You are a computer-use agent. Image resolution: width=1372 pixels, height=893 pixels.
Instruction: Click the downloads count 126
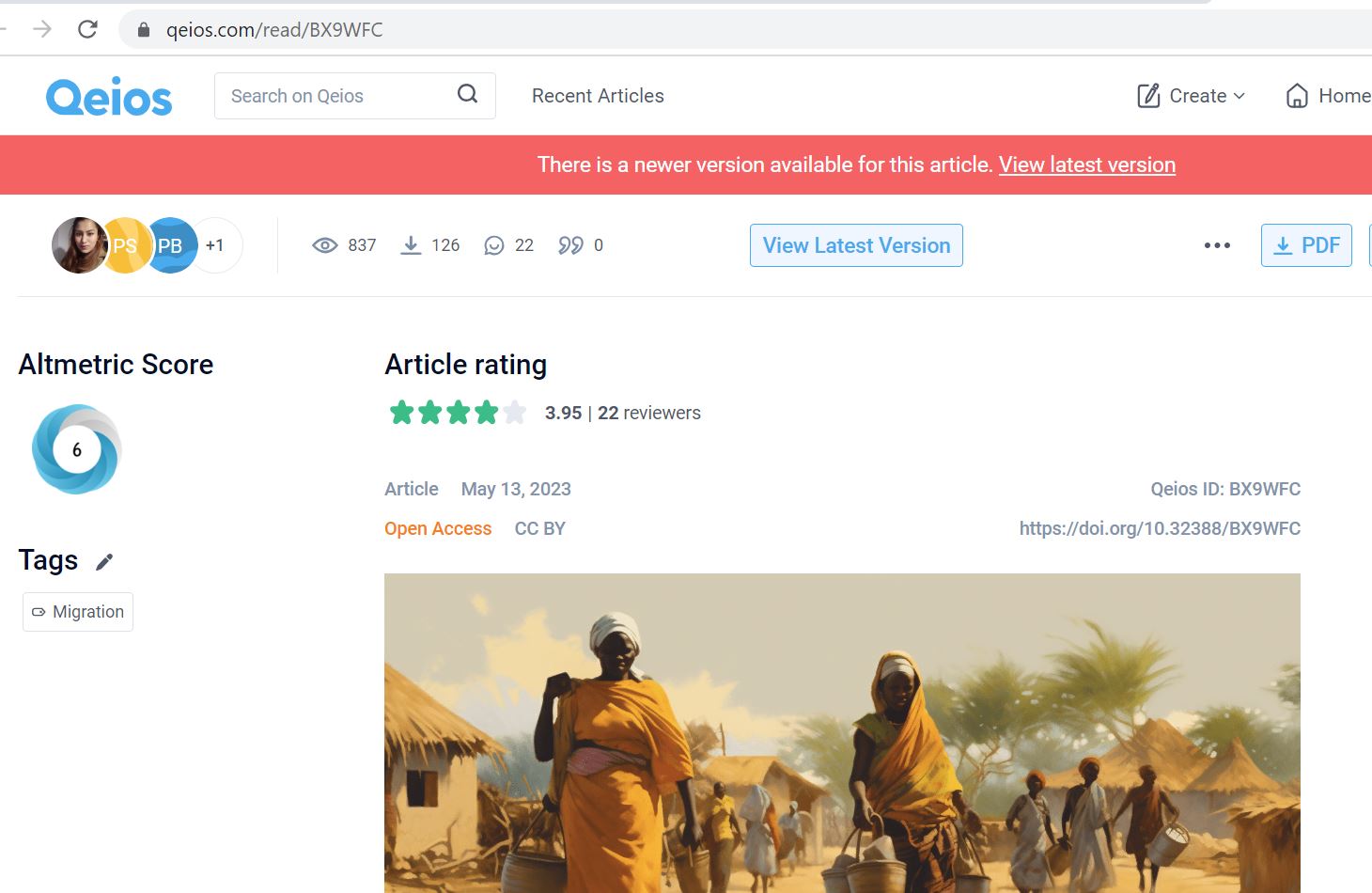[445, 245]
